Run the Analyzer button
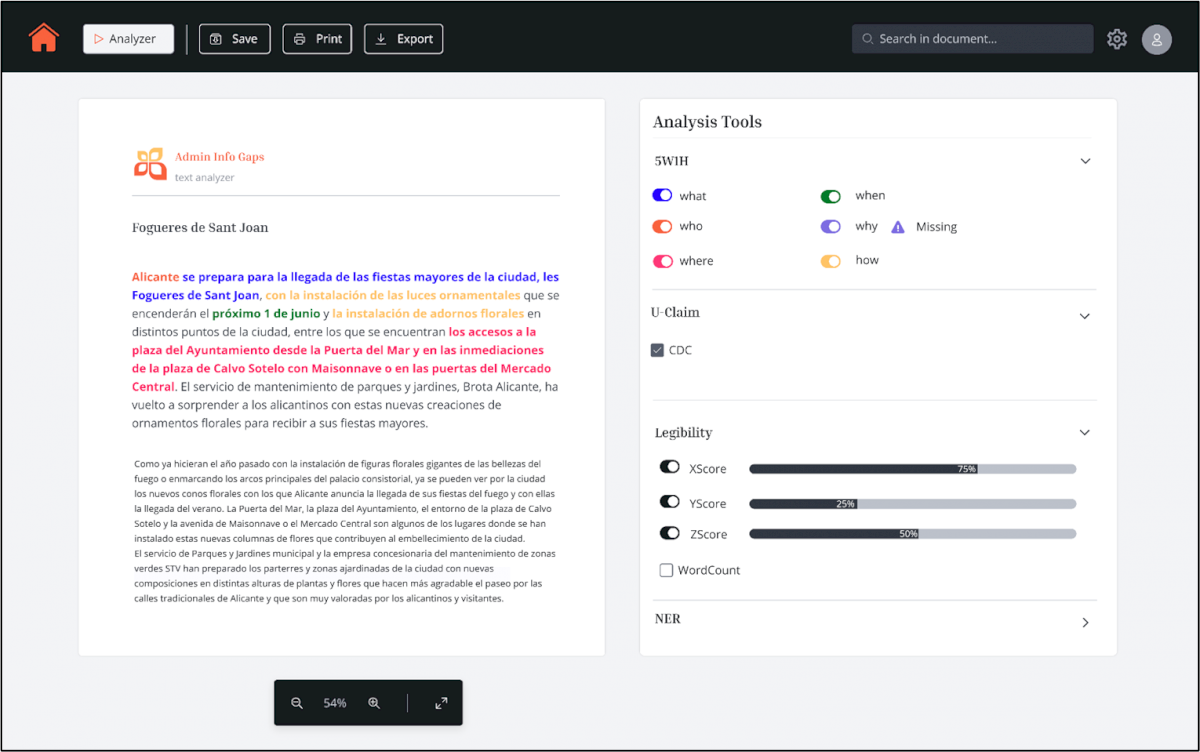The width and height of the screenshot is (1200, 752). pos(128,39)
